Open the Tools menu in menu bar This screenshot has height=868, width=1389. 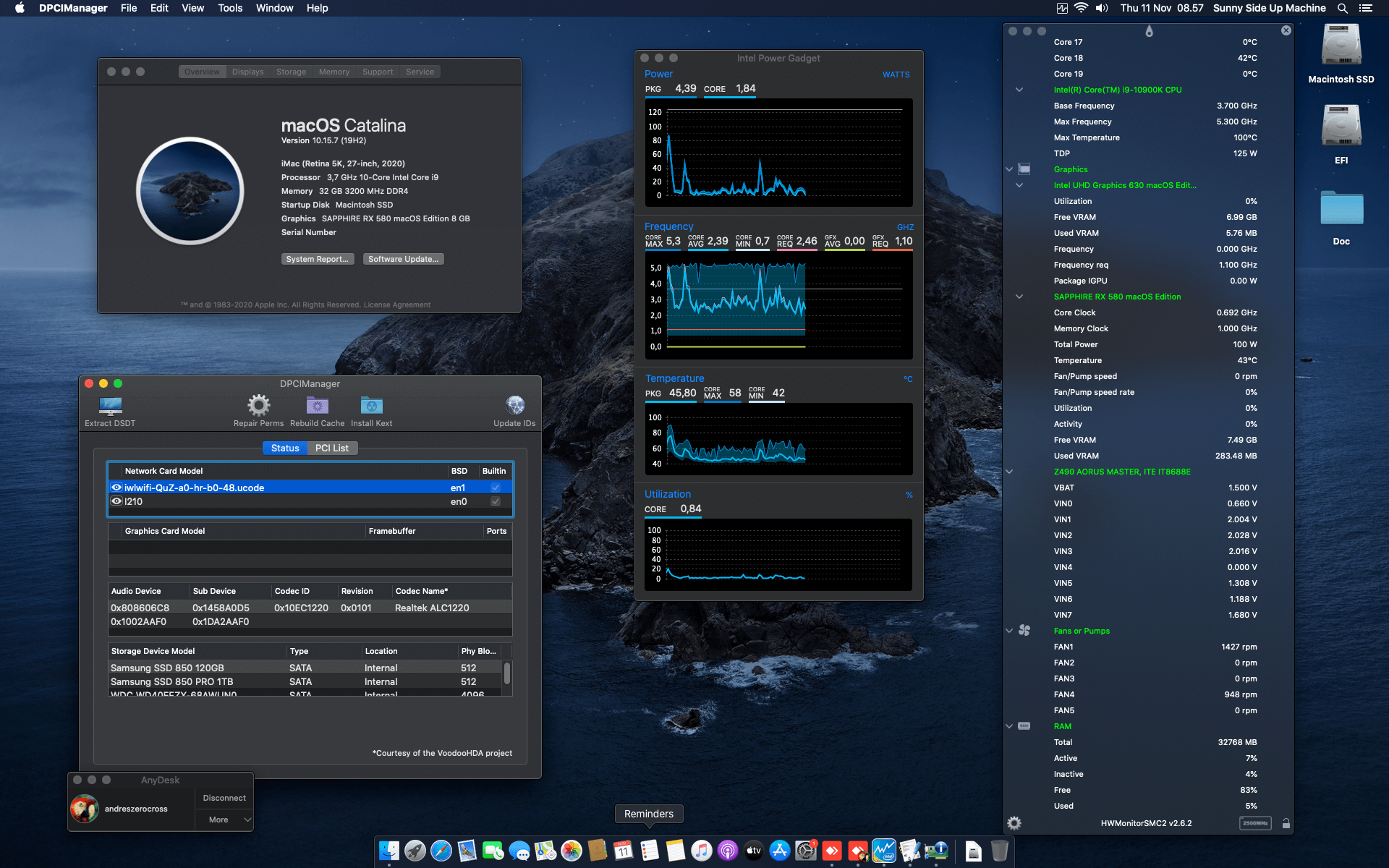[230, 8]
